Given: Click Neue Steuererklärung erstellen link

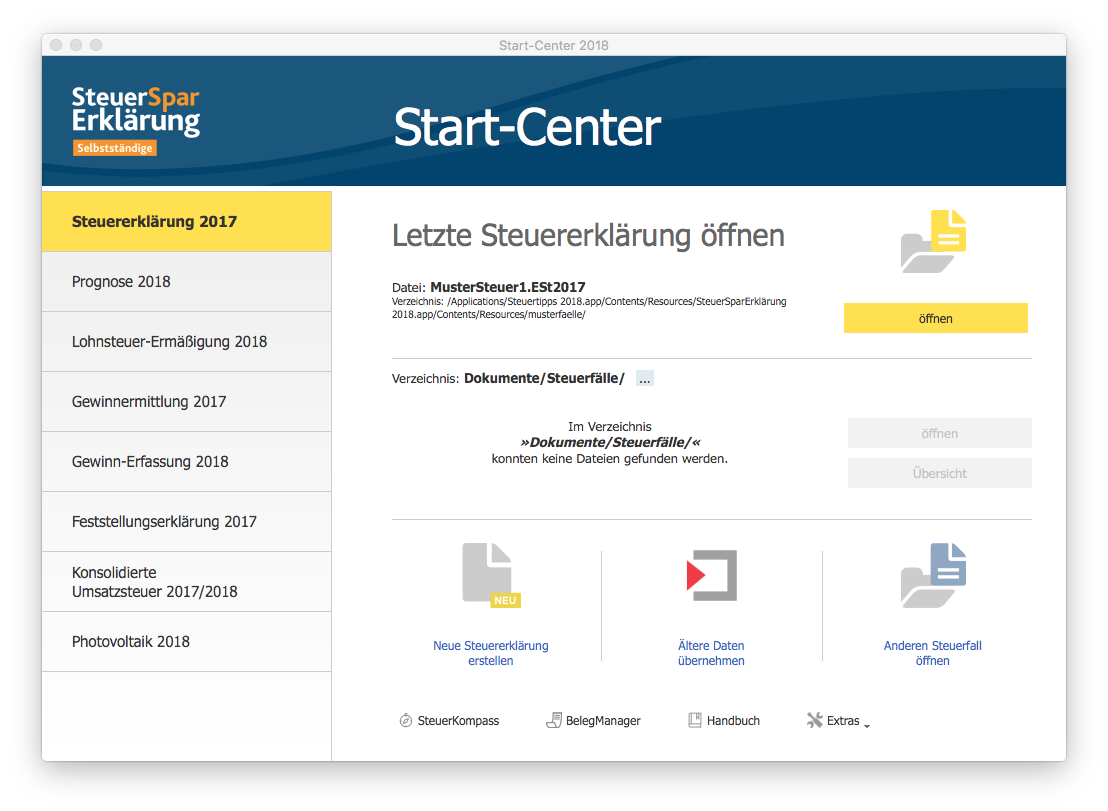Looking at the screenshot, I should (x=491, y=653).
